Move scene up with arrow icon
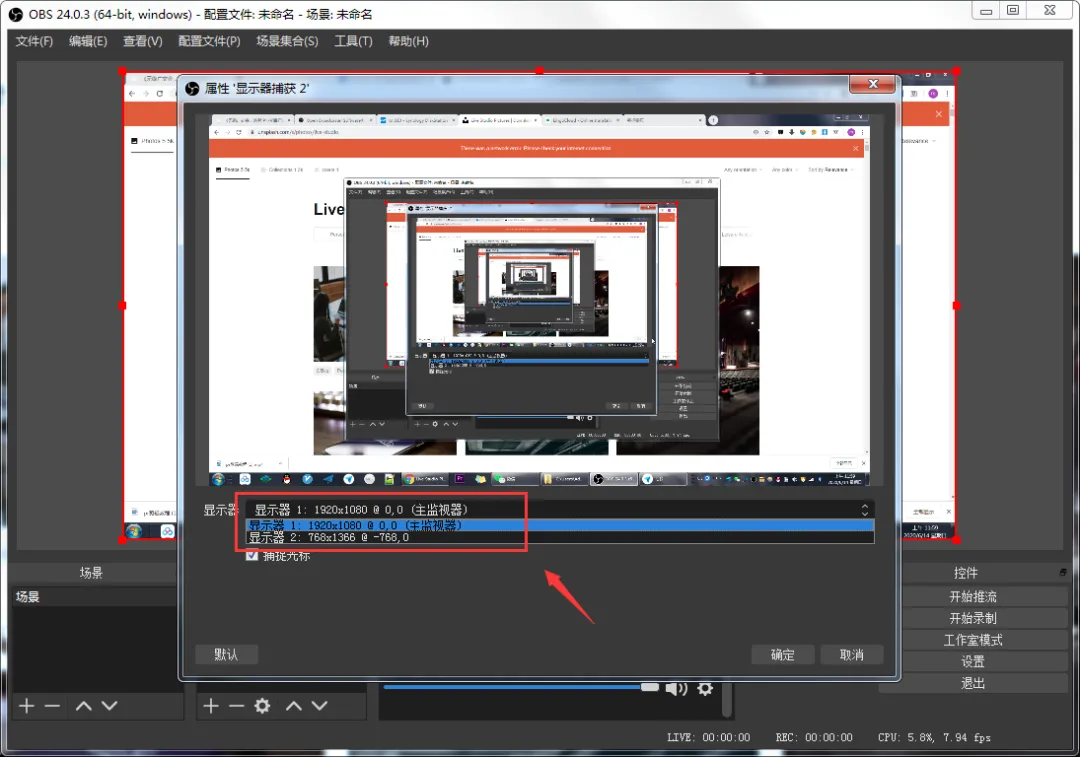 [x=83, y=706]
